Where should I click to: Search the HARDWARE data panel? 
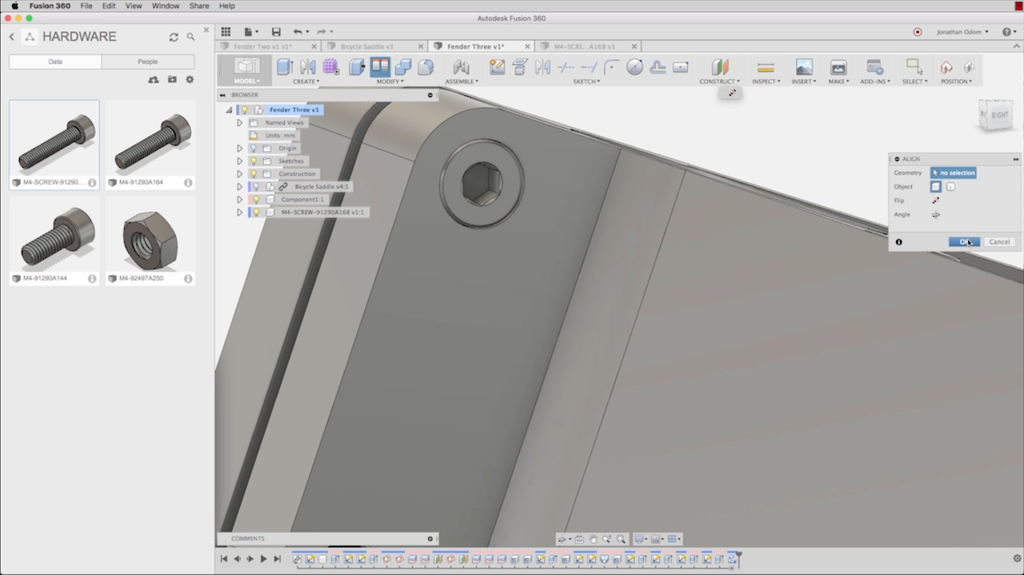click(190, 37)
